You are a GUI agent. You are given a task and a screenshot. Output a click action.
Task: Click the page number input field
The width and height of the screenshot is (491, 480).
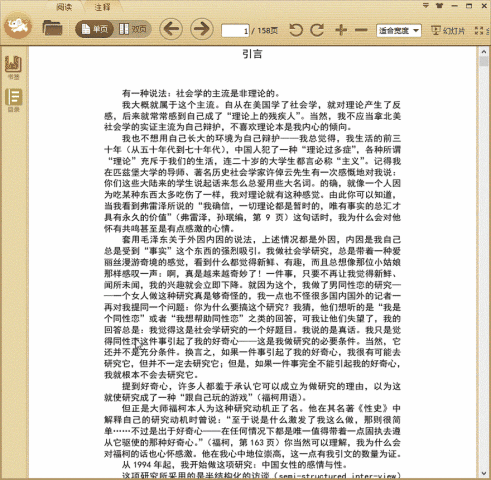click(235, 31)
